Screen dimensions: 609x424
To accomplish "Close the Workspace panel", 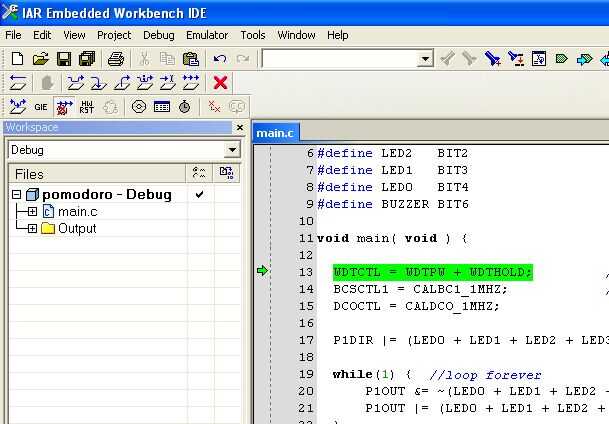I will 240,127.
